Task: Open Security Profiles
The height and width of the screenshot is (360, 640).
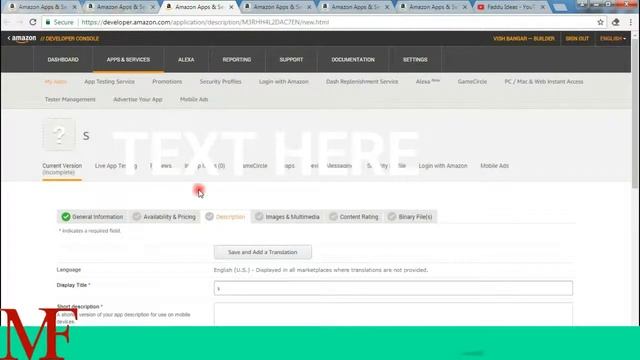Action: (220, 82)
